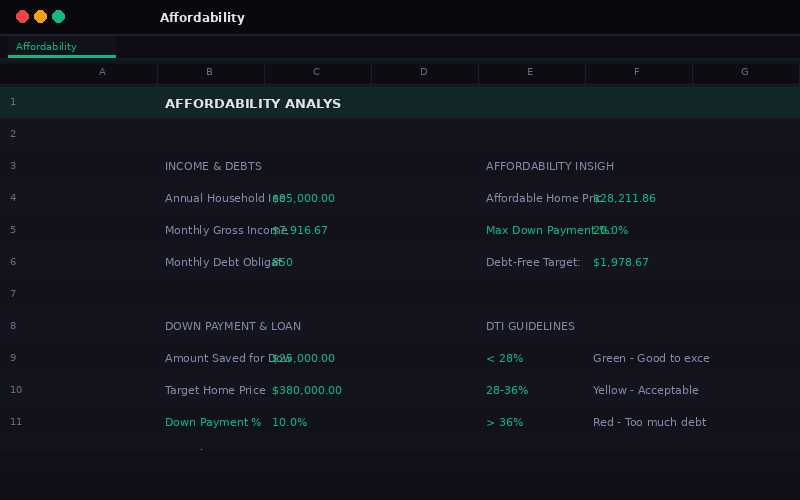Image resolution: width=800 pixels, height=500 pixels.
Task: Select the INCOME & DEBTS section header
Action: click(213, 166)
